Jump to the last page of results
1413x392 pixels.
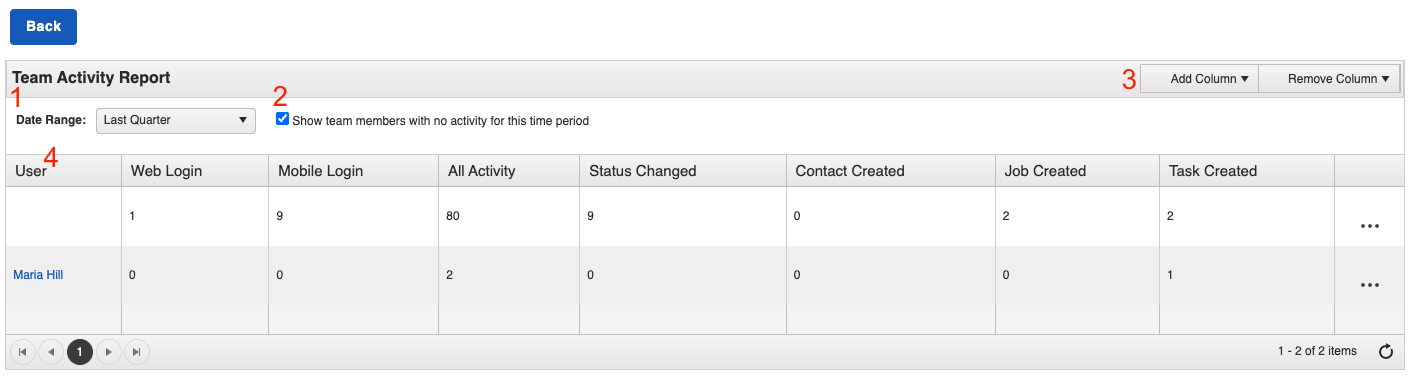[137, 351]
